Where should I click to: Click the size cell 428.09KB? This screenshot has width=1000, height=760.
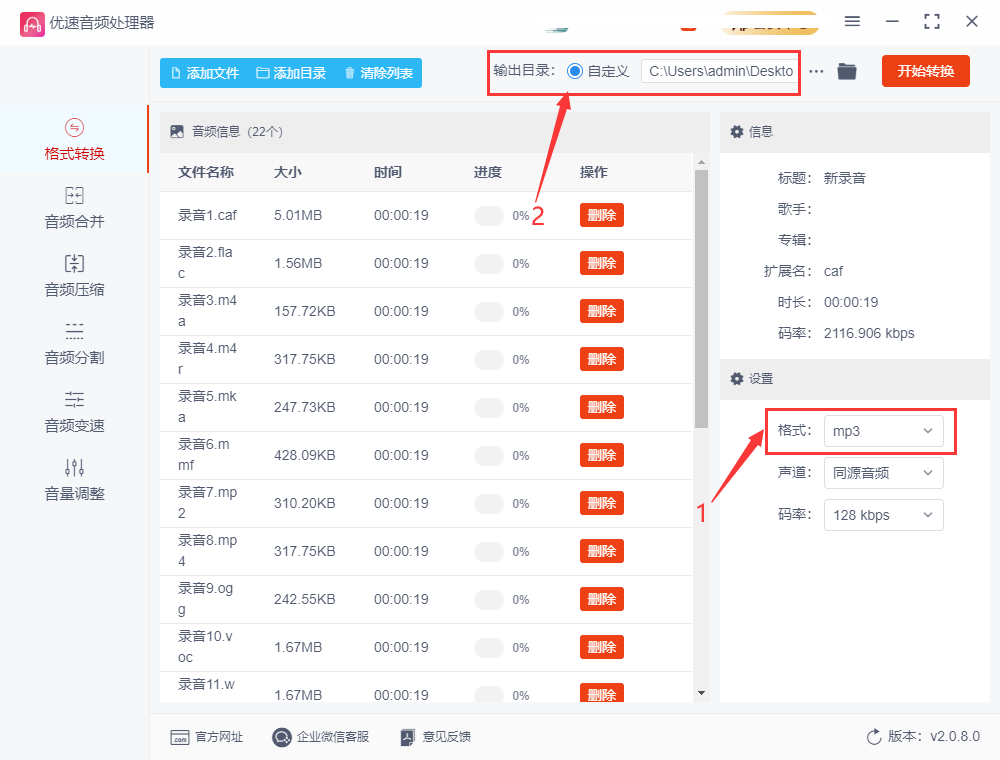(304, 455)
